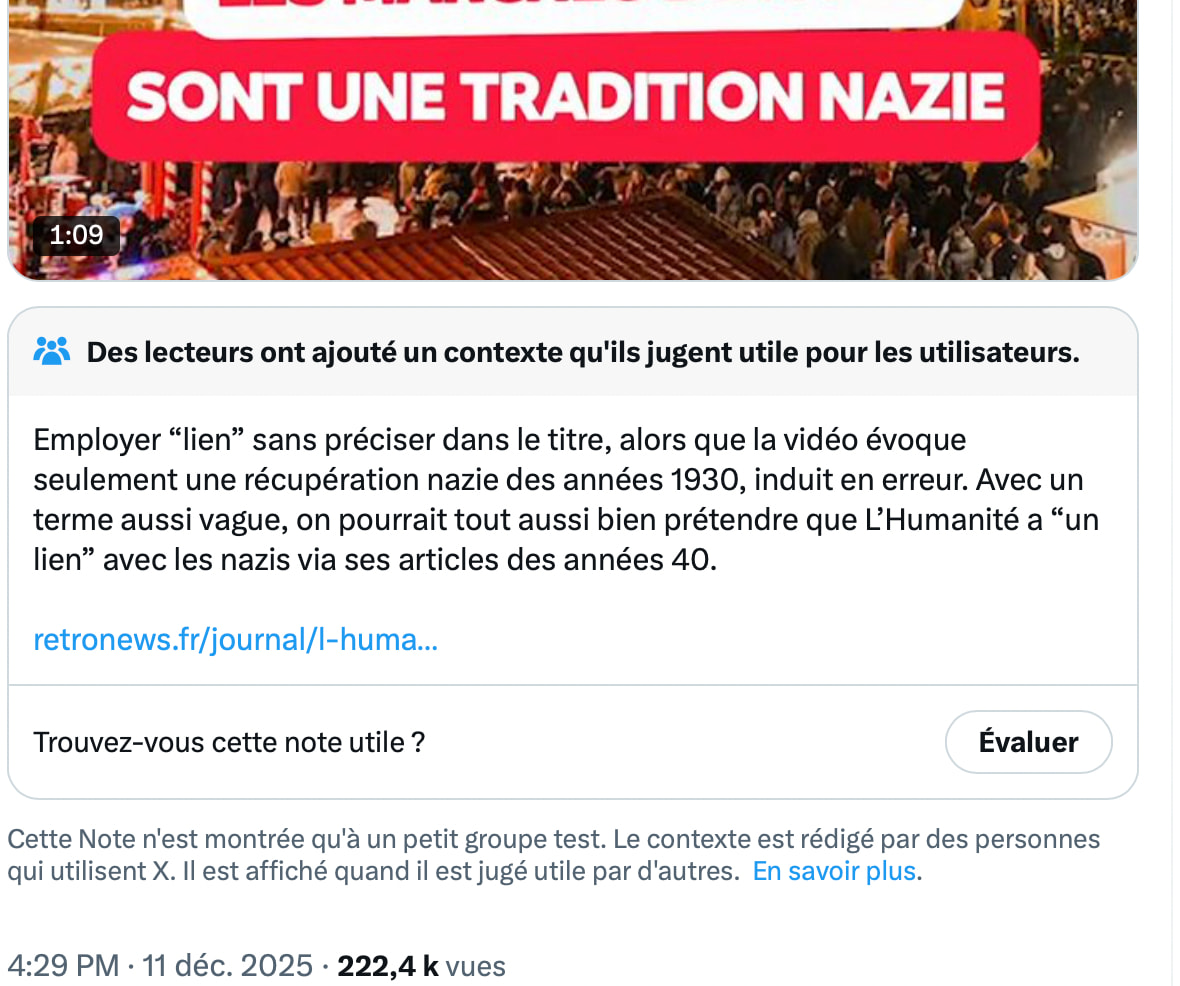Click the 4:29 PM post time
This screenshot has height=986, width=1180.
pyautogui.click(x=63, y=966)
